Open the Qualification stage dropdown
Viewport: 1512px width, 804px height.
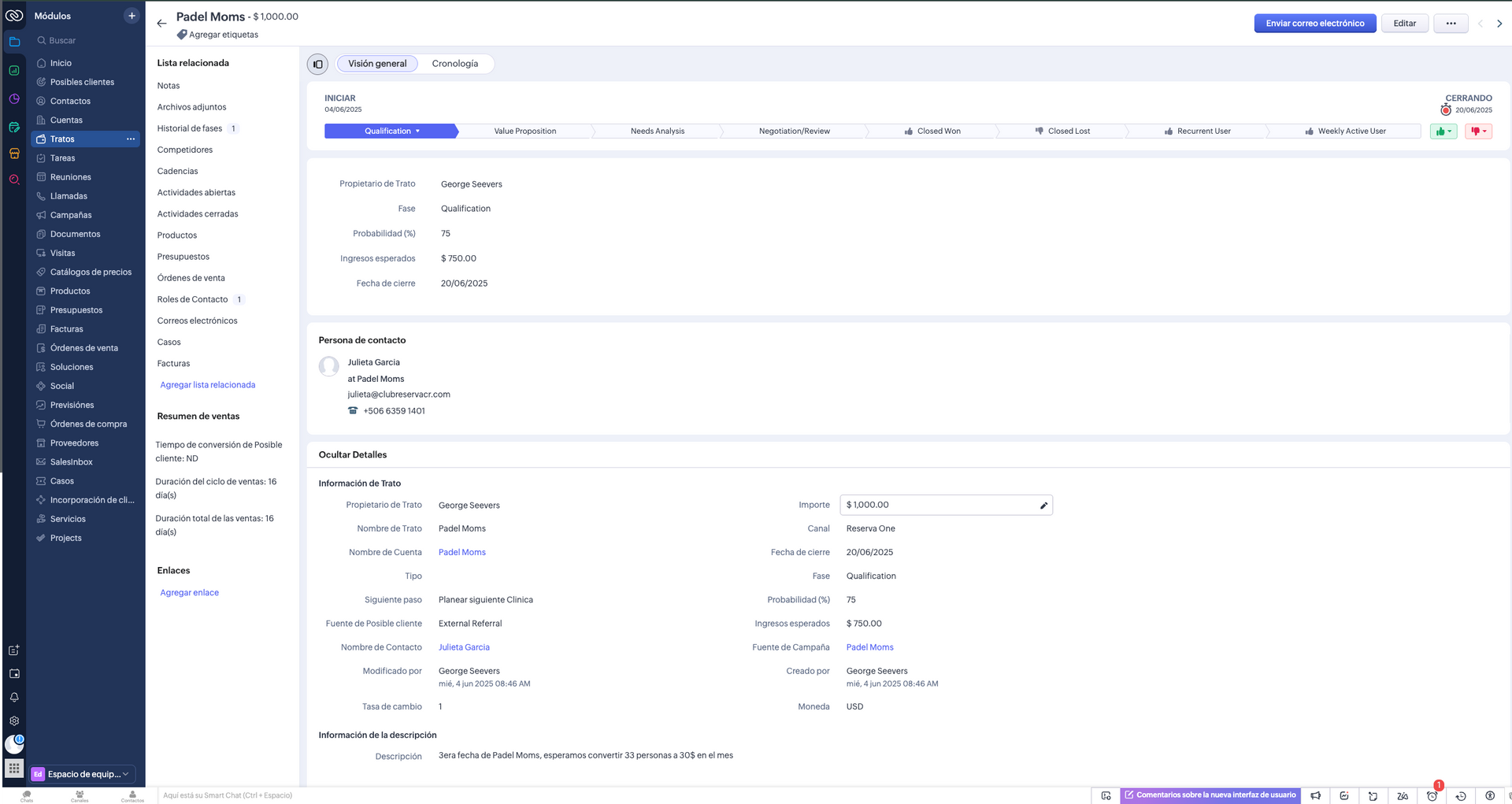tap(391, 132)
